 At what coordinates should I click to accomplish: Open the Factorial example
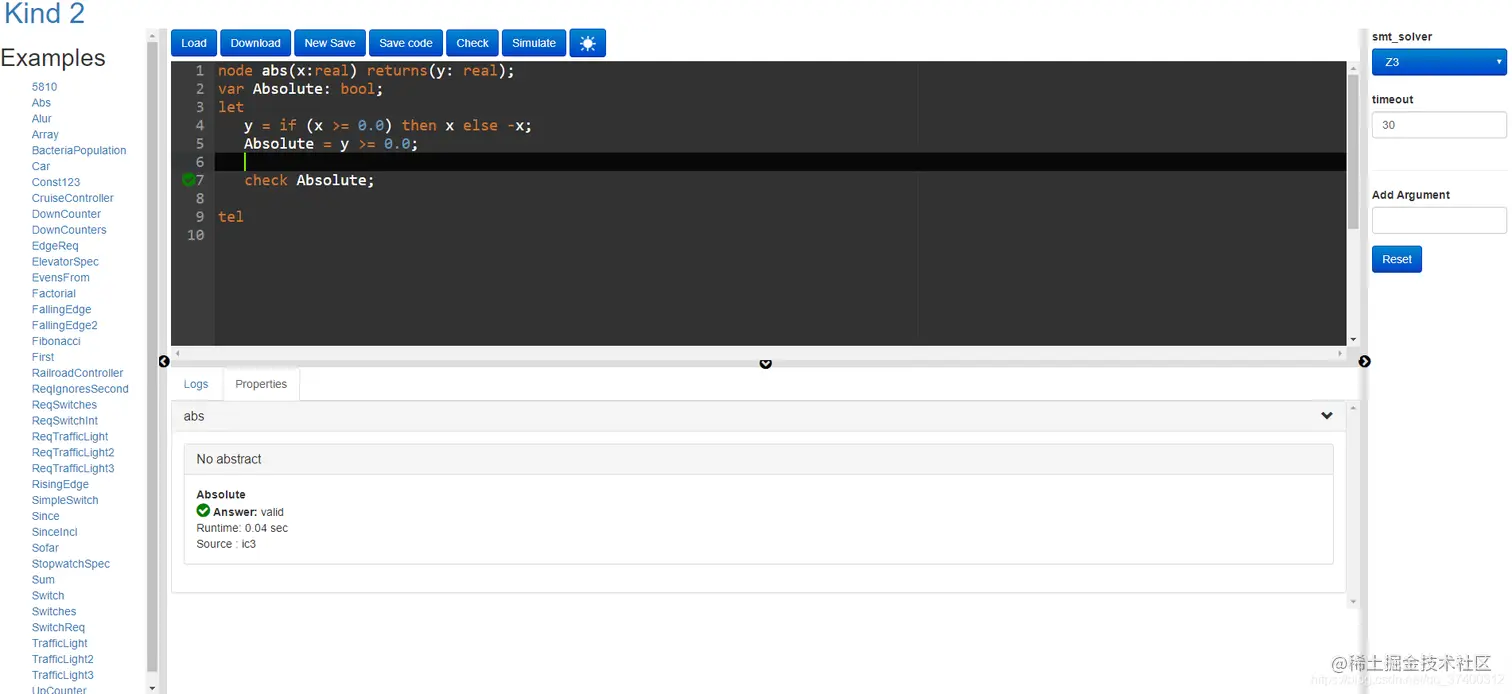click(x=54, y=294)
